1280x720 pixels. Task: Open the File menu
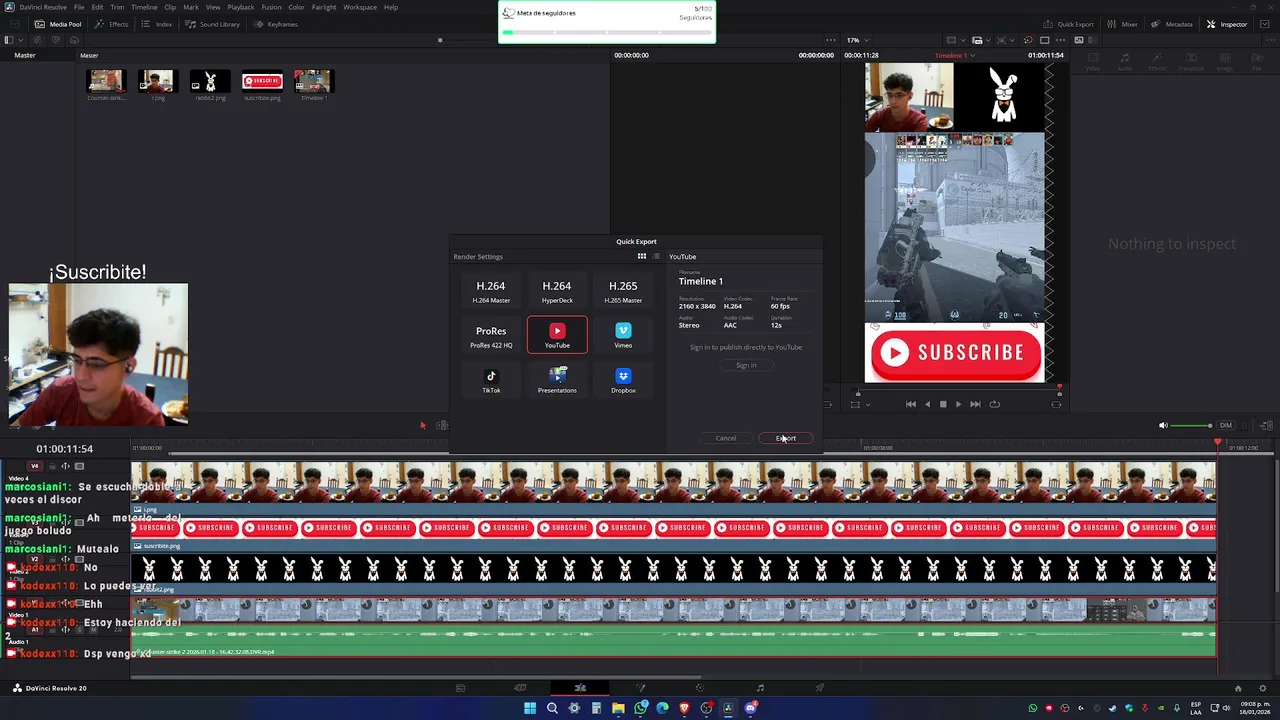(79, 7)
